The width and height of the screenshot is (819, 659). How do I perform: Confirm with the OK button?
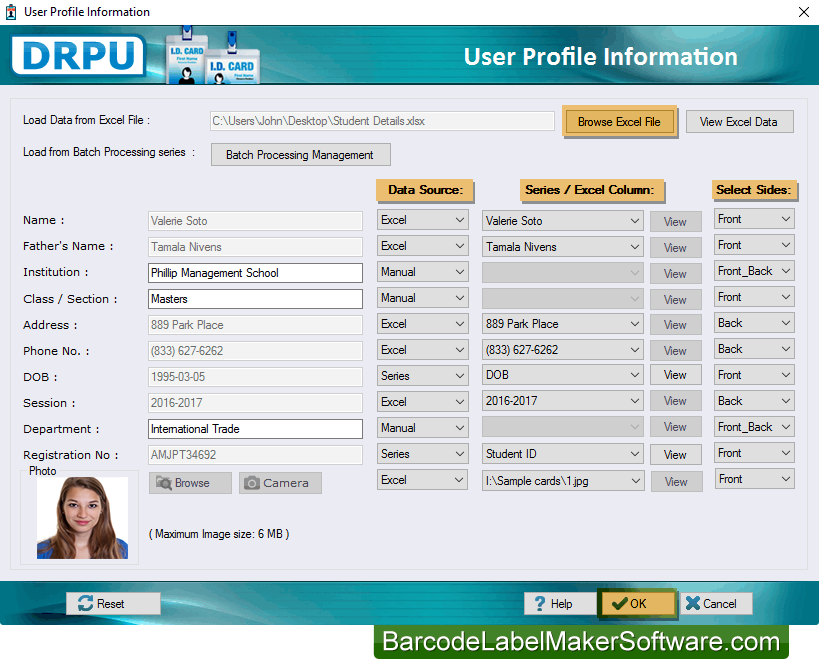tap(637, 604)
